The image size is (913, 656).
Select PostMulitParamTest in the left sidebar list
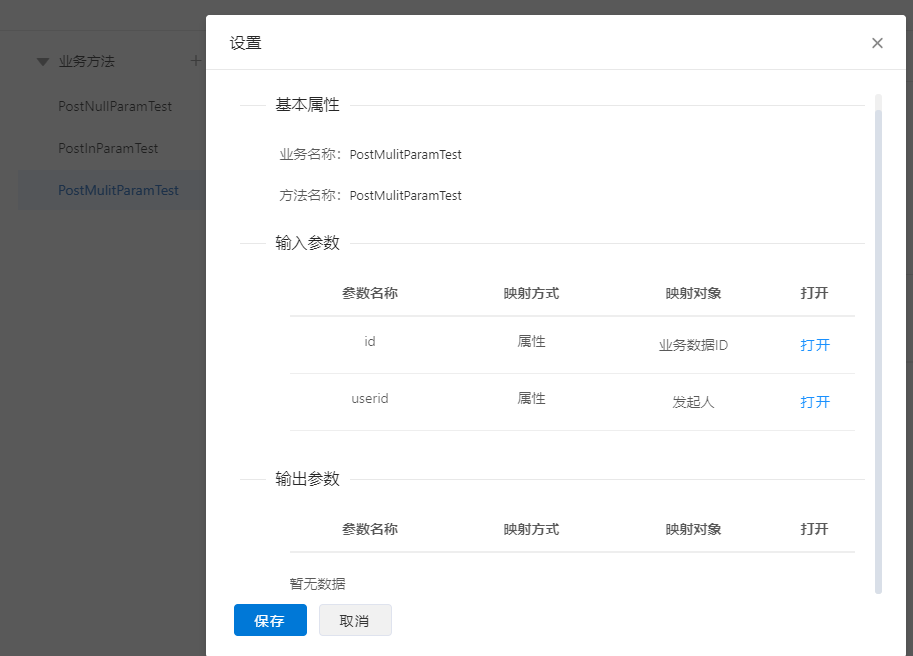pos(118,190)
